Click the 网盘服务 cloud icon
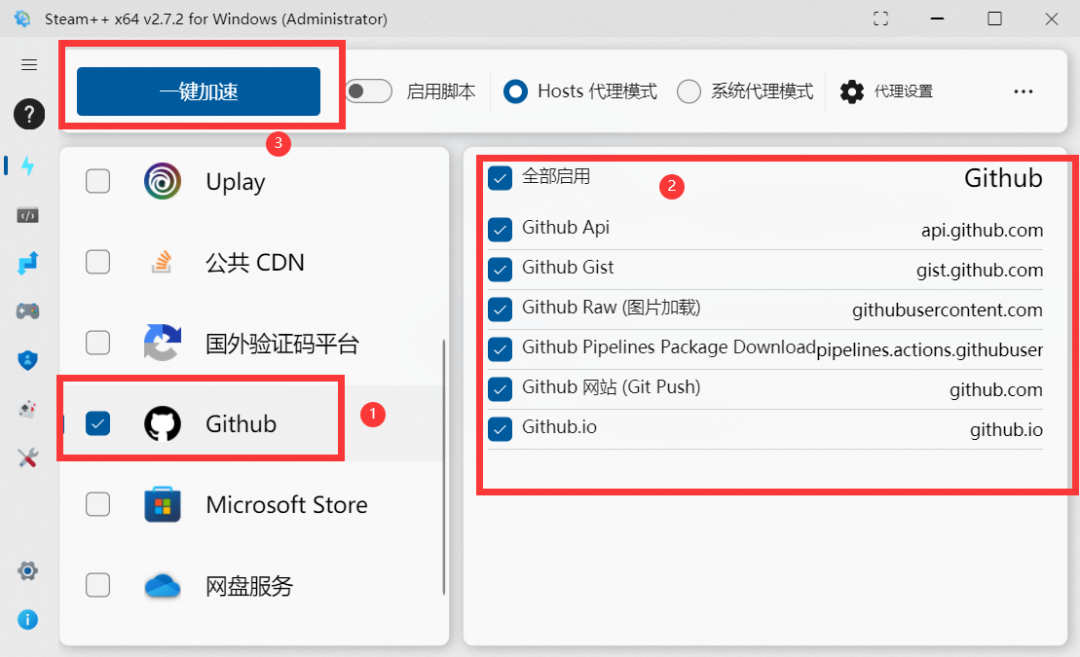The height and width of the screenshot is (657, 1080). (163, 586)
